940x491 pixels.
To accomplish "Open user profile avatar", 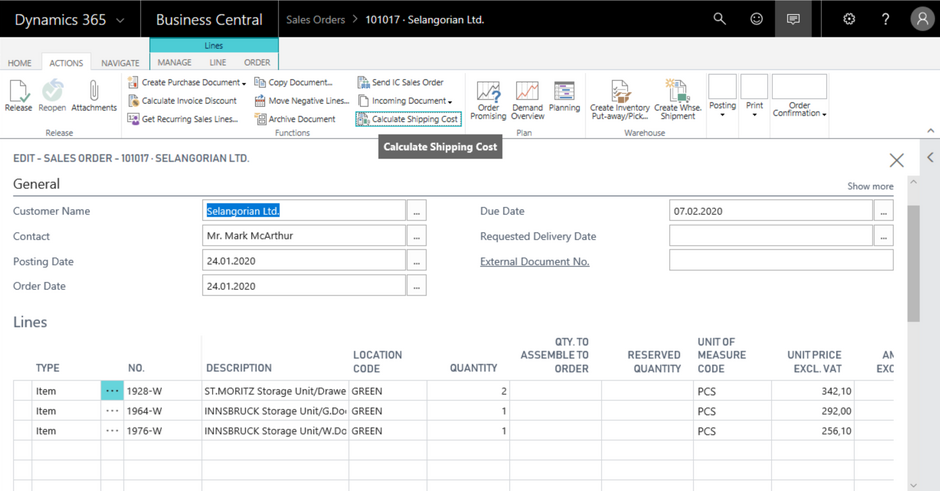I will coord(922,19).
